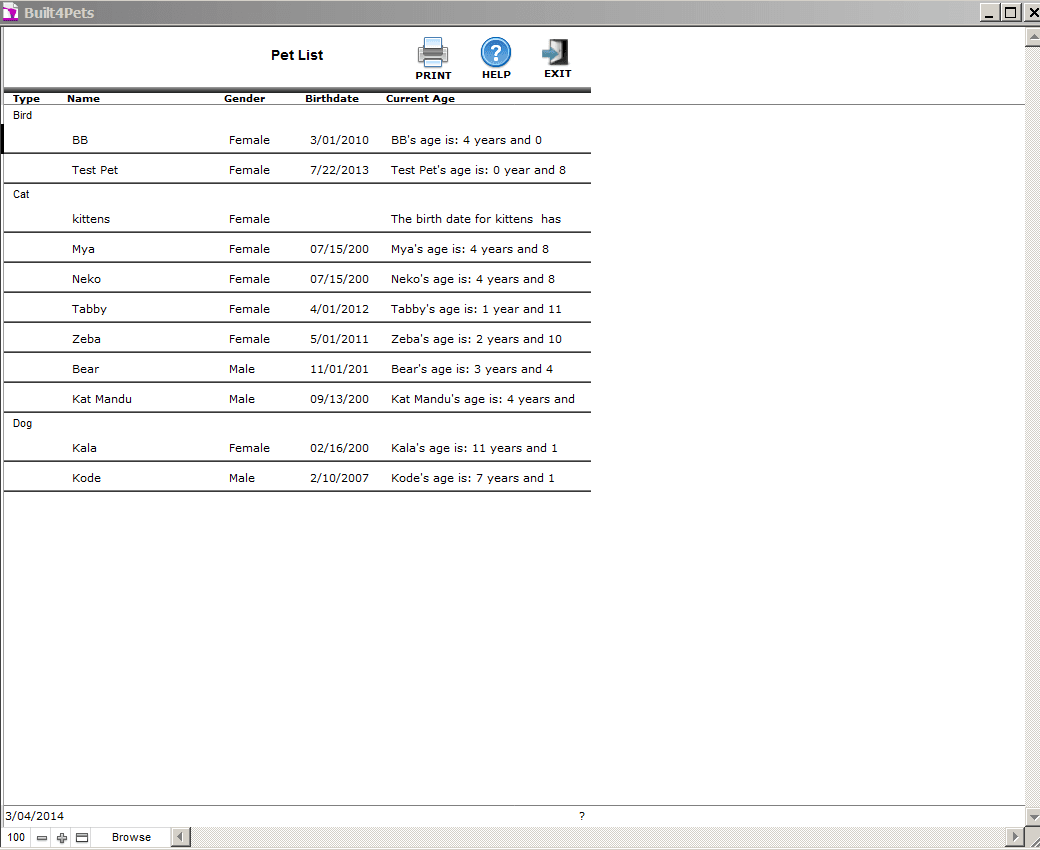Click the Birthdate column header
Screen dimensions: 1040x850
pos(332,99)
